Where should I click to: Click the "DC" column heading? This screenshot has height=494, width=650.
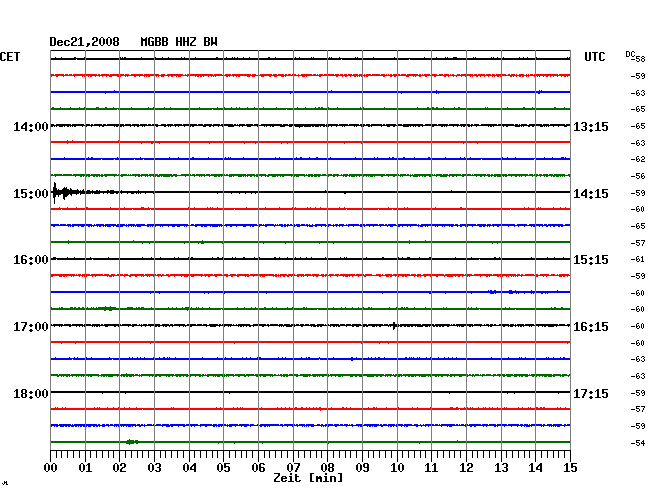630,54
